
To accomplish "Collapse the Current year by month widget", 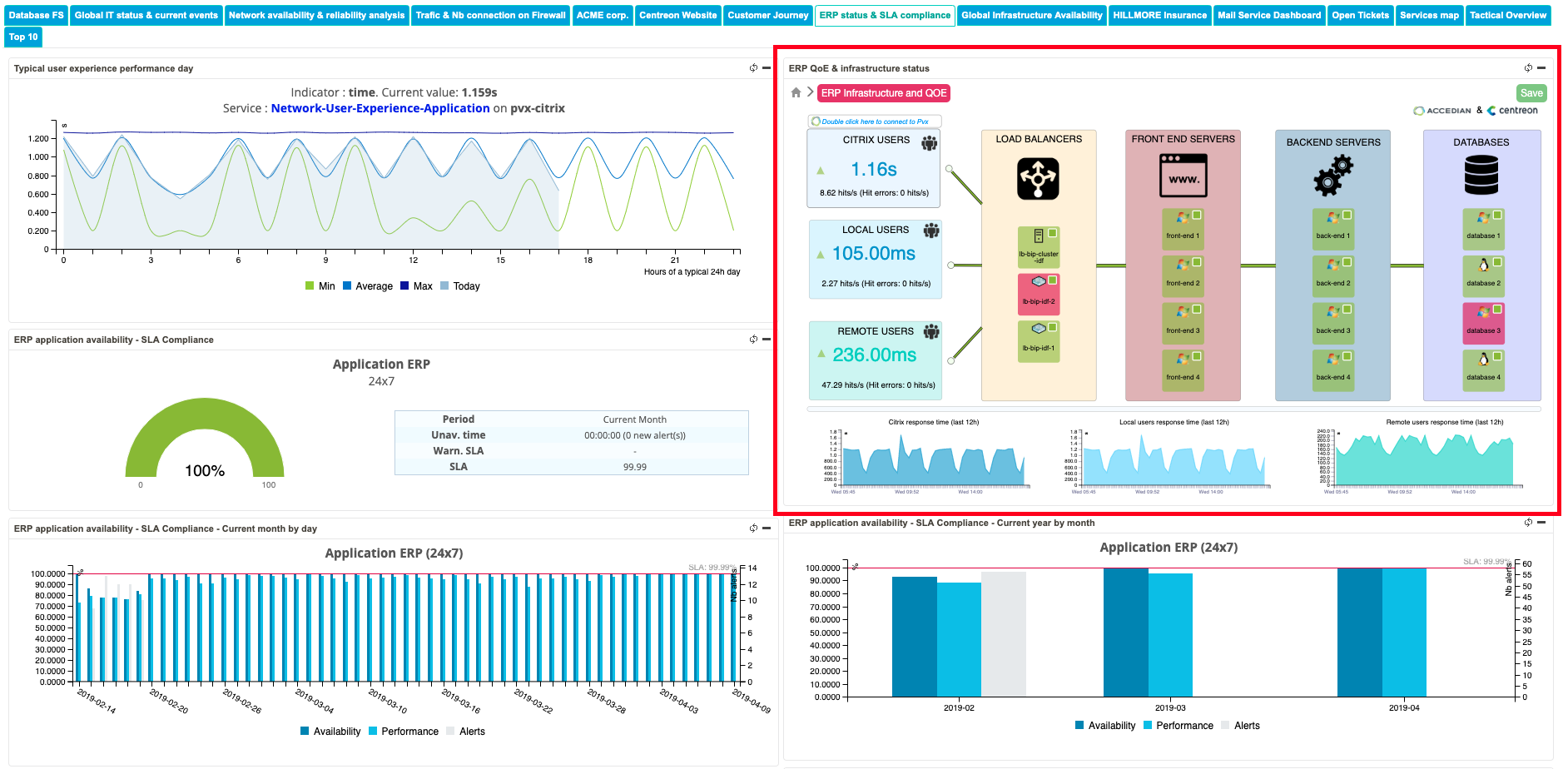I will pyautogui.click(x=1541, y=523).
